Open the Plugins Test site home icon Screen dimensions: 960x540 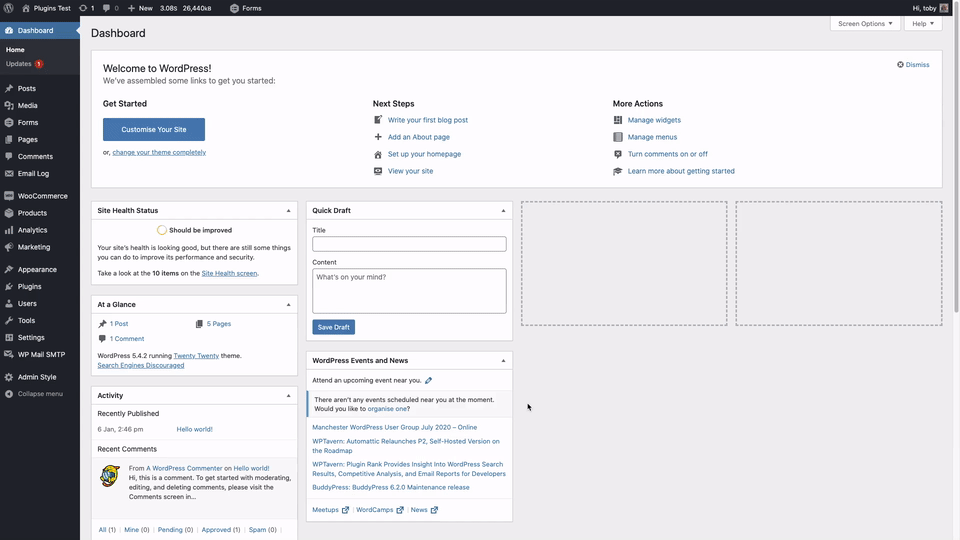point(26,8)
